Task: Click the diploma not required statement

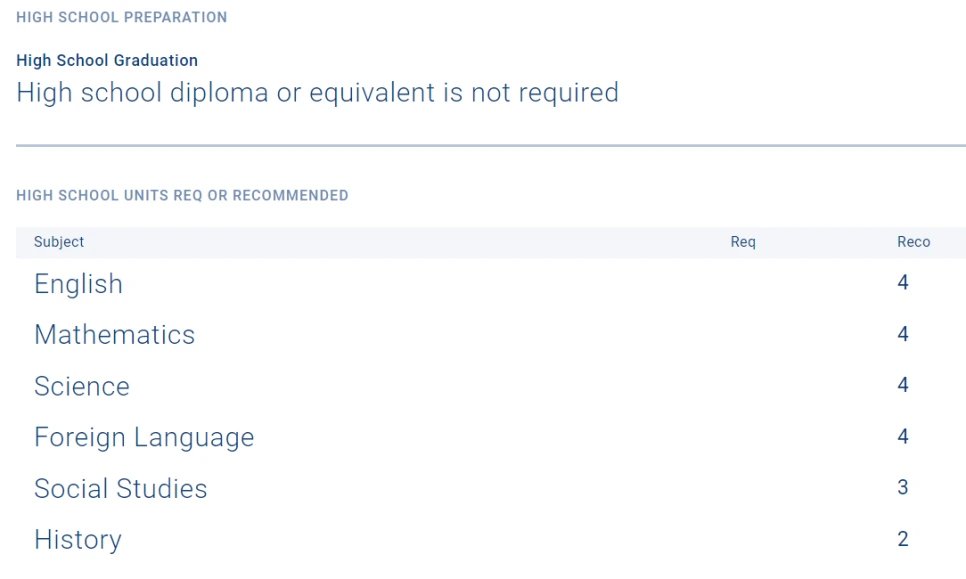Action: point(317,93)
